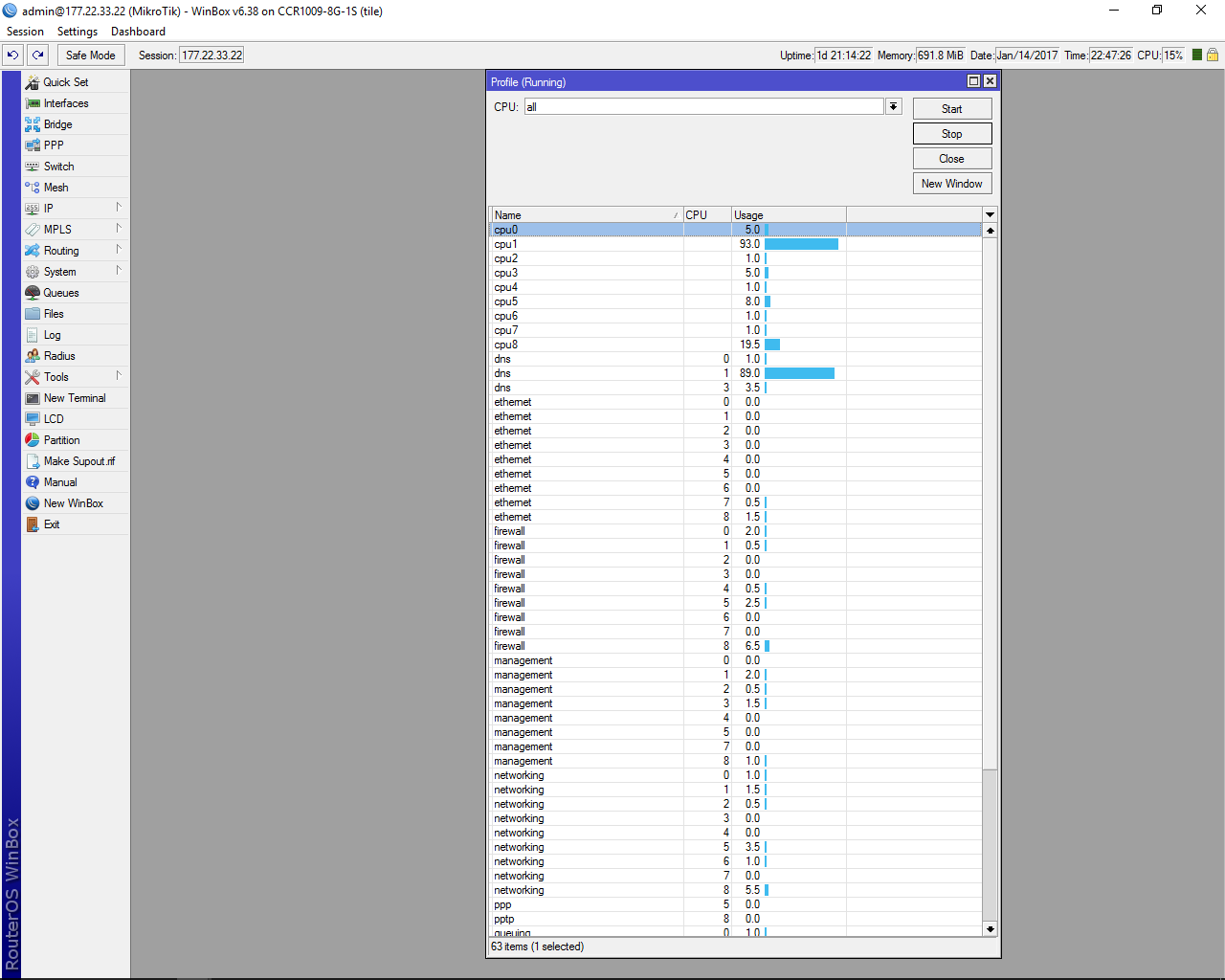This screenshot has width=1225, height=980.
Task: Click the Start profiling button
Action: [952, 109]
